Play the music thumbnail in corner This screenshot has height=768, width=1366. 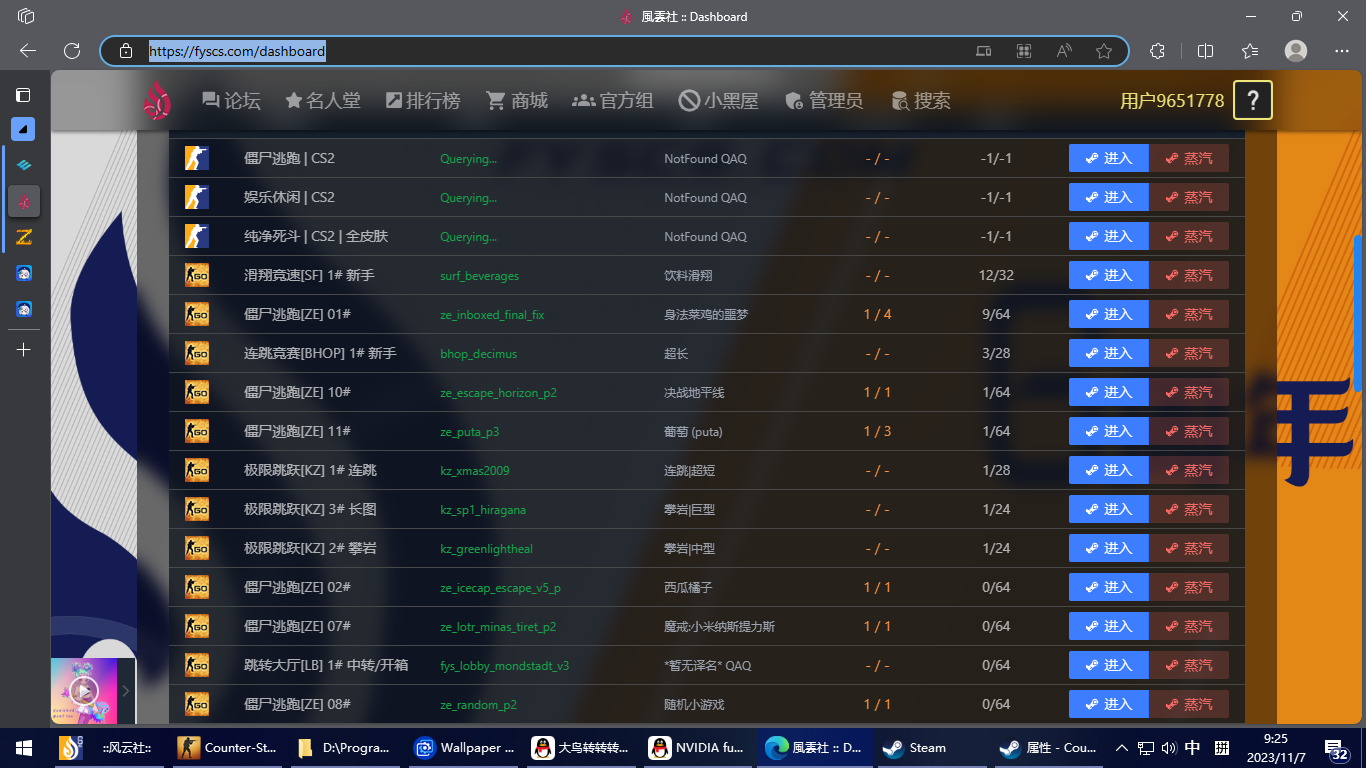pyautogui.click(x=84, y=690)
